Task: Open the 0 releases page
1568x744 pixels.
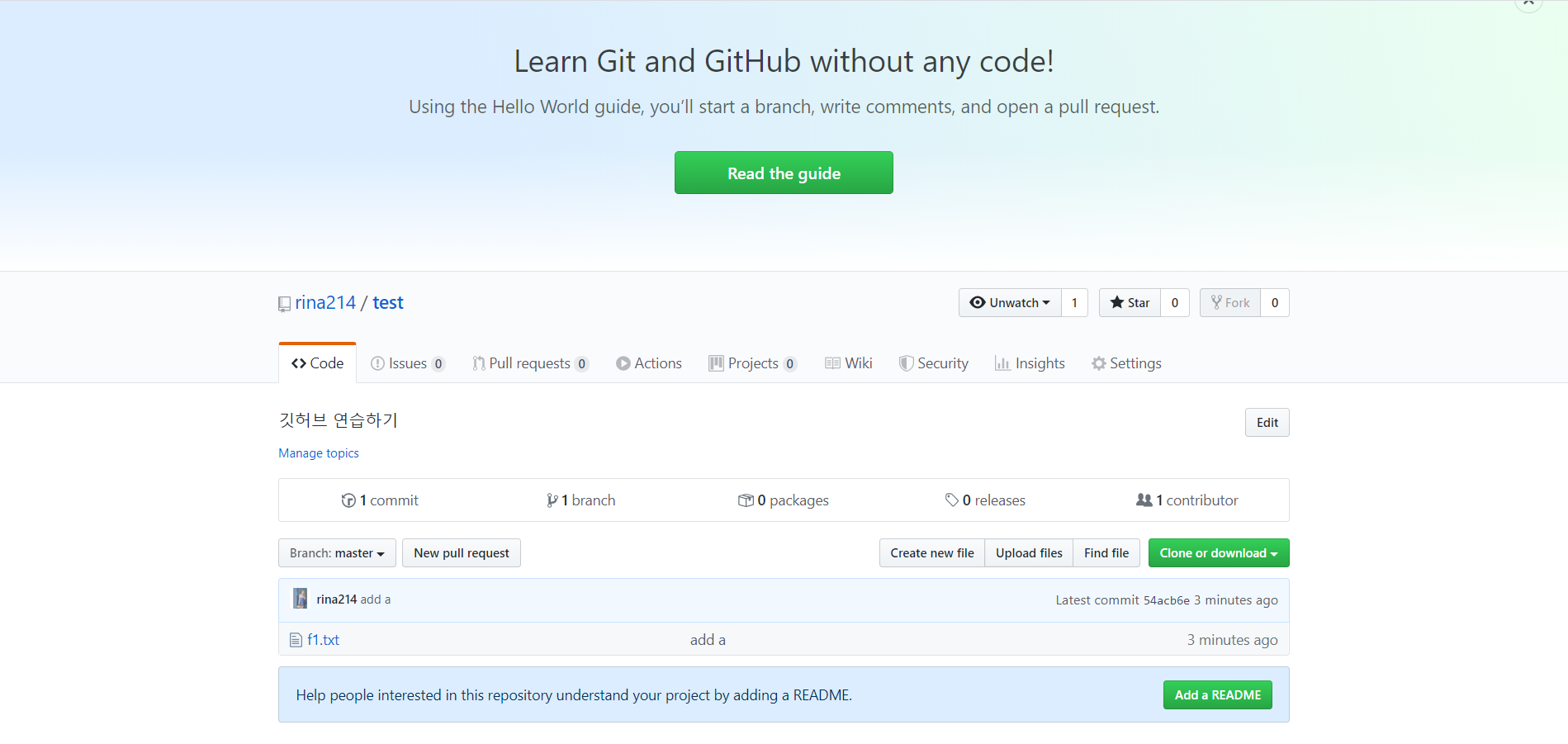Action: (x=985, y=500)
